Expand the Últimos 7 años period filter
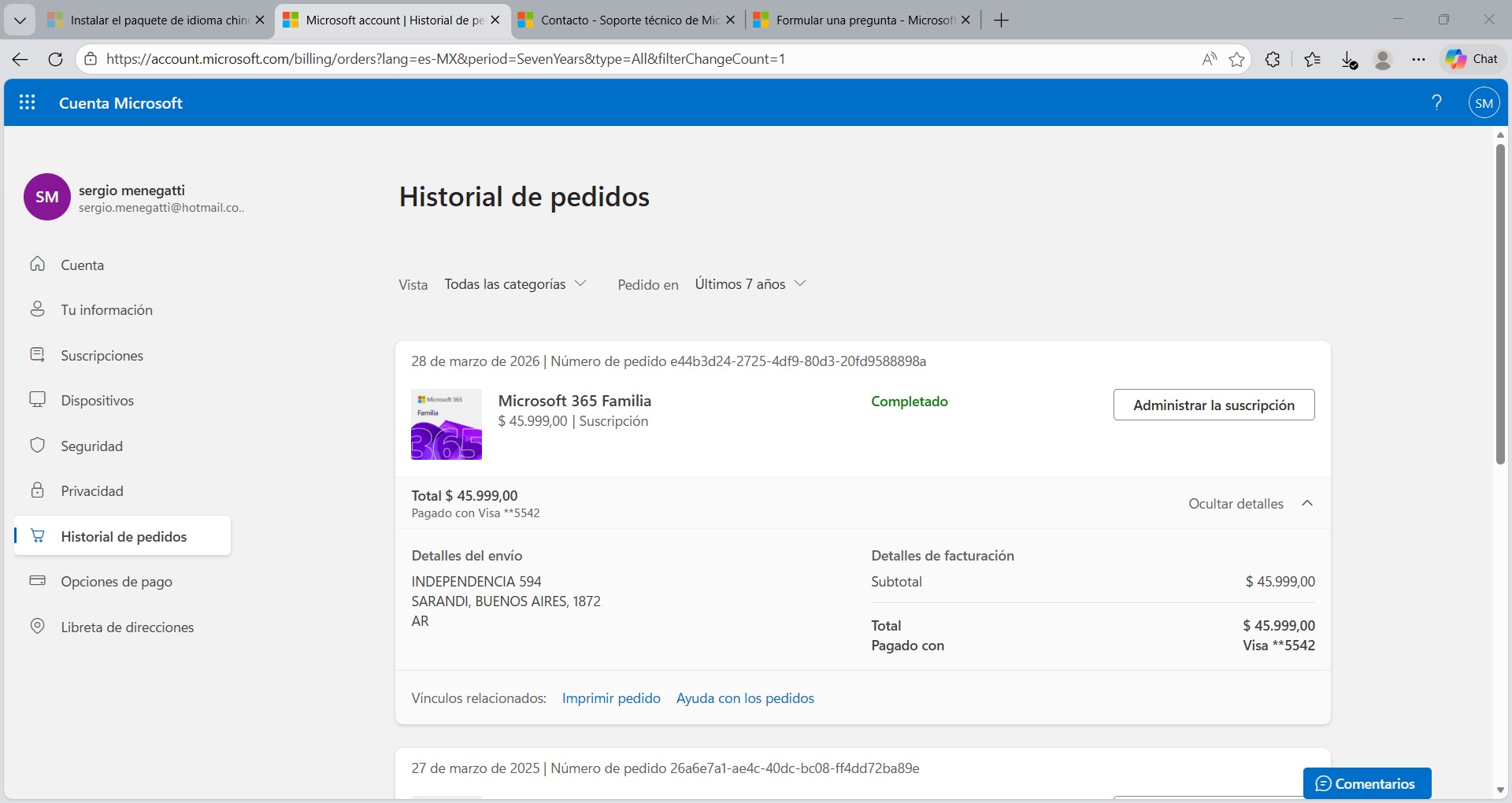Screen dimensions: 1512x803 click(x=750, y=284)
